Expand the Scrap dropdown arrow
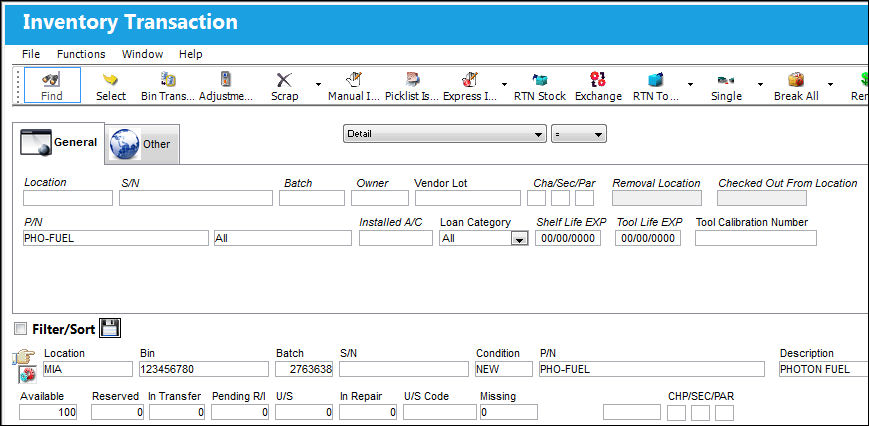Viewport: 869px width, 426px height. [318, 84]
